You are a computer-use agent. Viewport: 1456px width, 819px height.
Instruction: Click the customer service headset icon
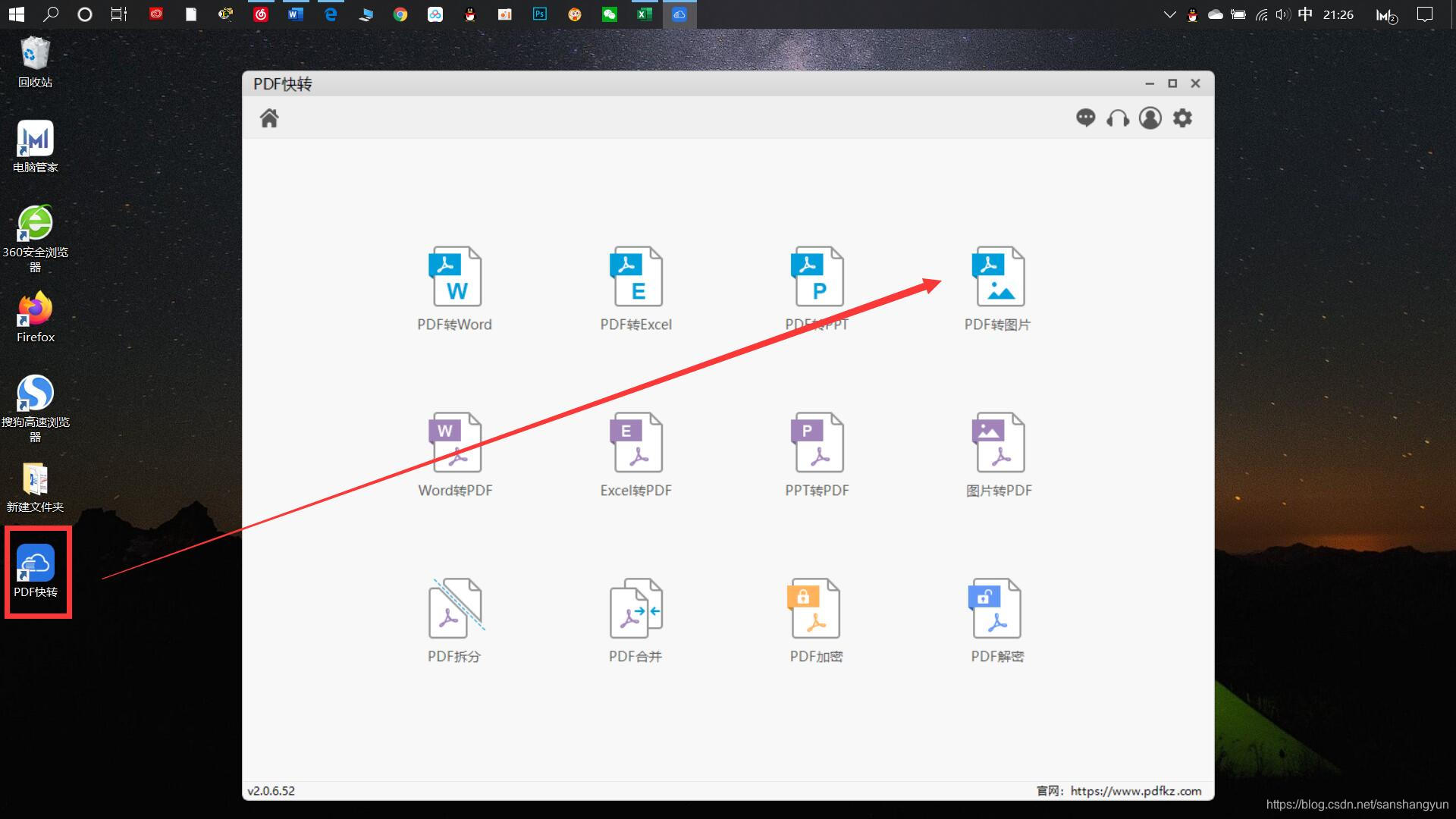pos(1118,118)
